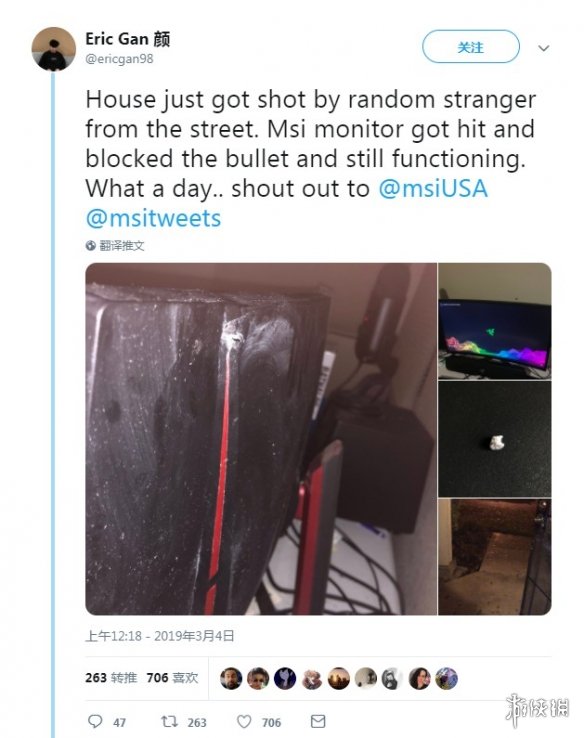Viewport: 584px width, 738px height.
Task: Click the last liker avatar in the row
Action: click(x=446, y=678)
